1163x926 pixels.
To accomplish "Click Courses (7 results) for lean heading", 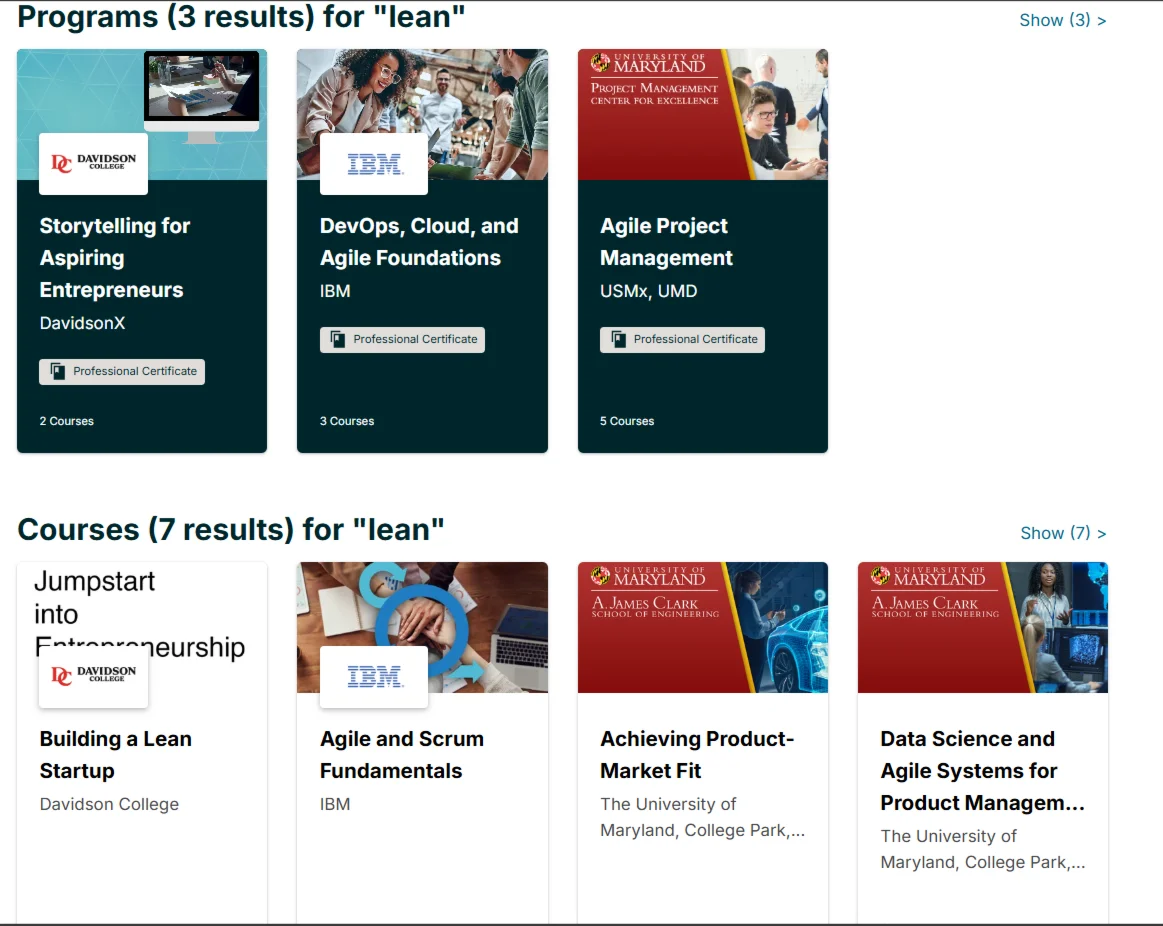I will coord(231,530).
